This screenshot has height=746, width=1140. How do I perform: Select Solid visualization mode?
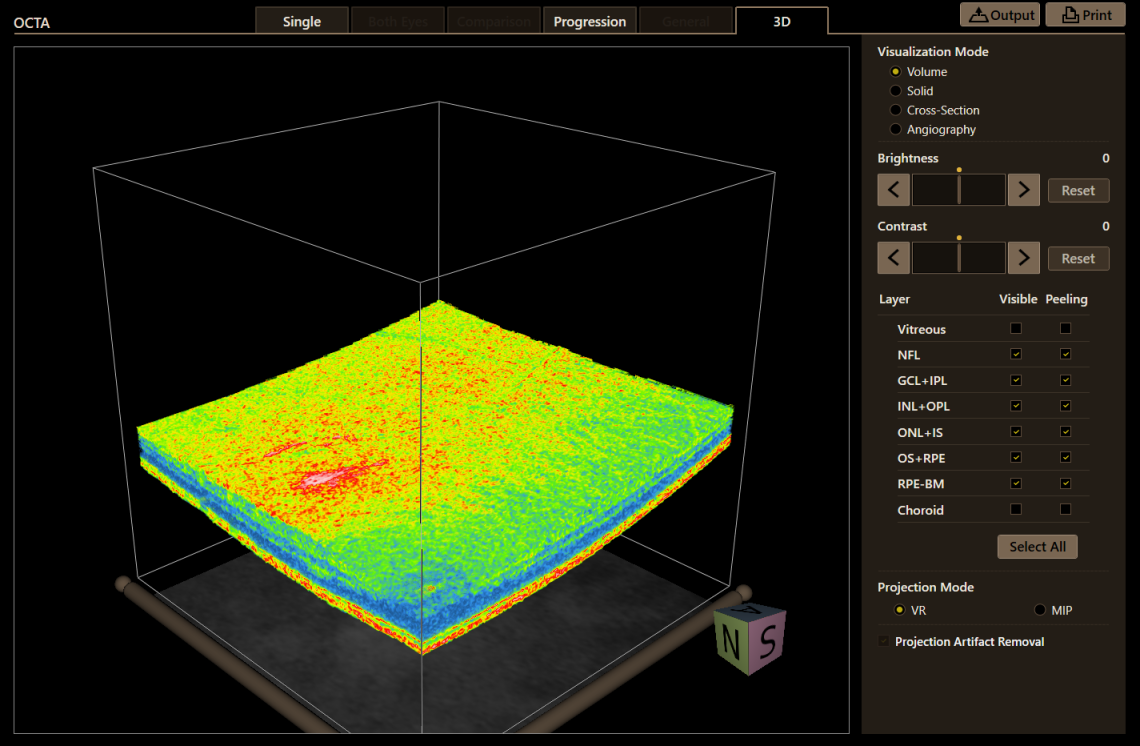[896, 91]
